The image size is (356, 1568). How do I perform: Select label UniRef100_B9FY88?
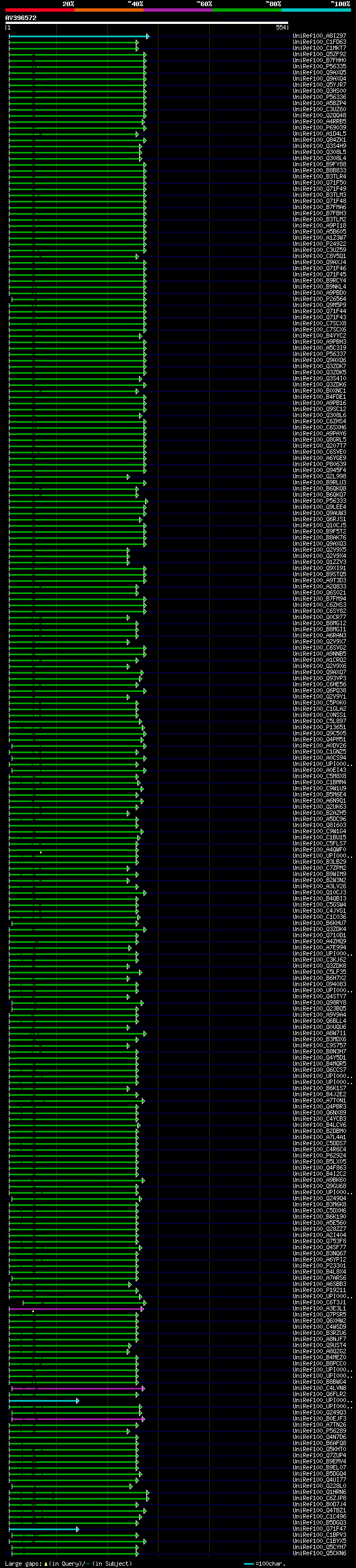(x=319, y=164)
